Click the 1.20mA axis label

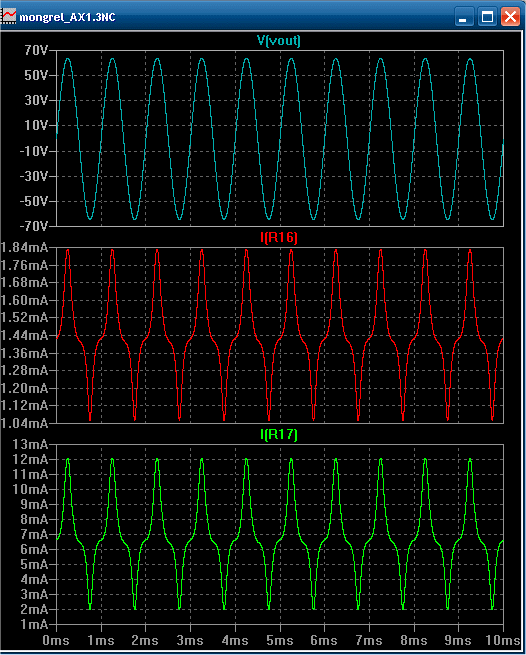pyautogui.click(x=24, y=388)
